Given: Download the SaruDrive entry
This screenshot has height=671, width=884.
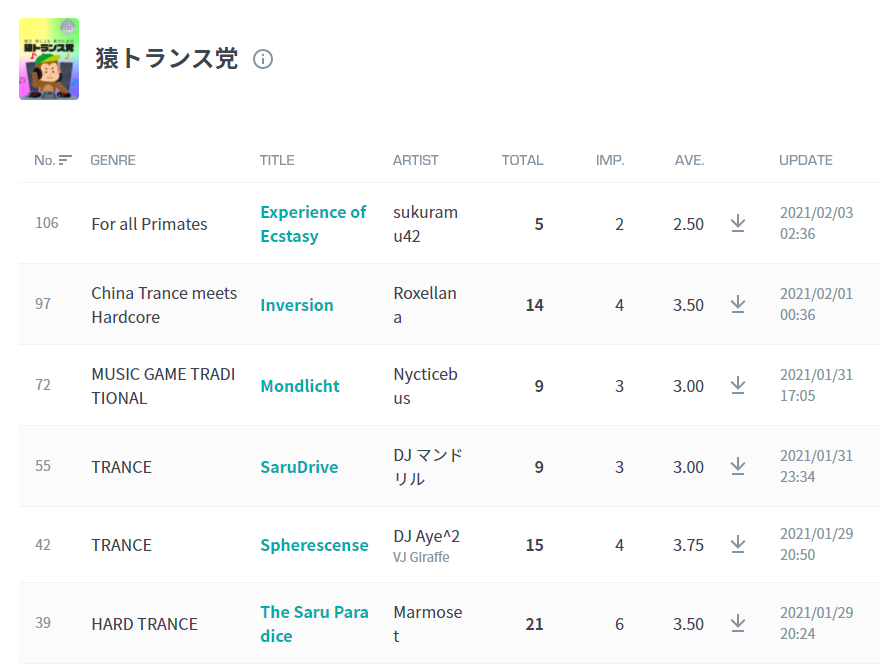Looking at the screenshot, I should [x=737, y=466].
